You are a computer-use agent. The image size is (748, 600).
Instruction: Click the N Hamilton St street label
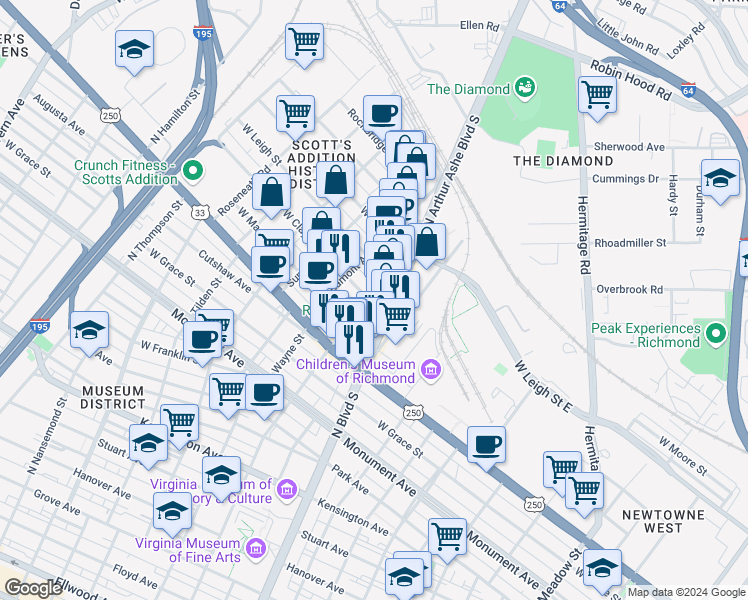click(175, 116)
